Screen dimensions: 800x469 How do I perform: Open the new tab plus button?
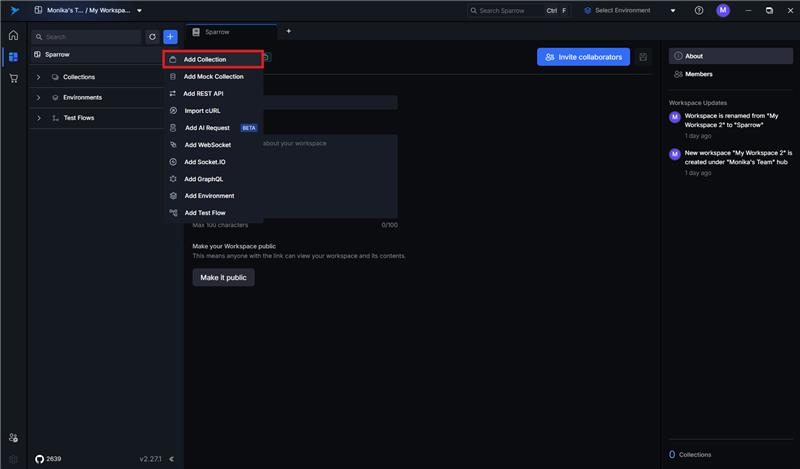point(289,31)
